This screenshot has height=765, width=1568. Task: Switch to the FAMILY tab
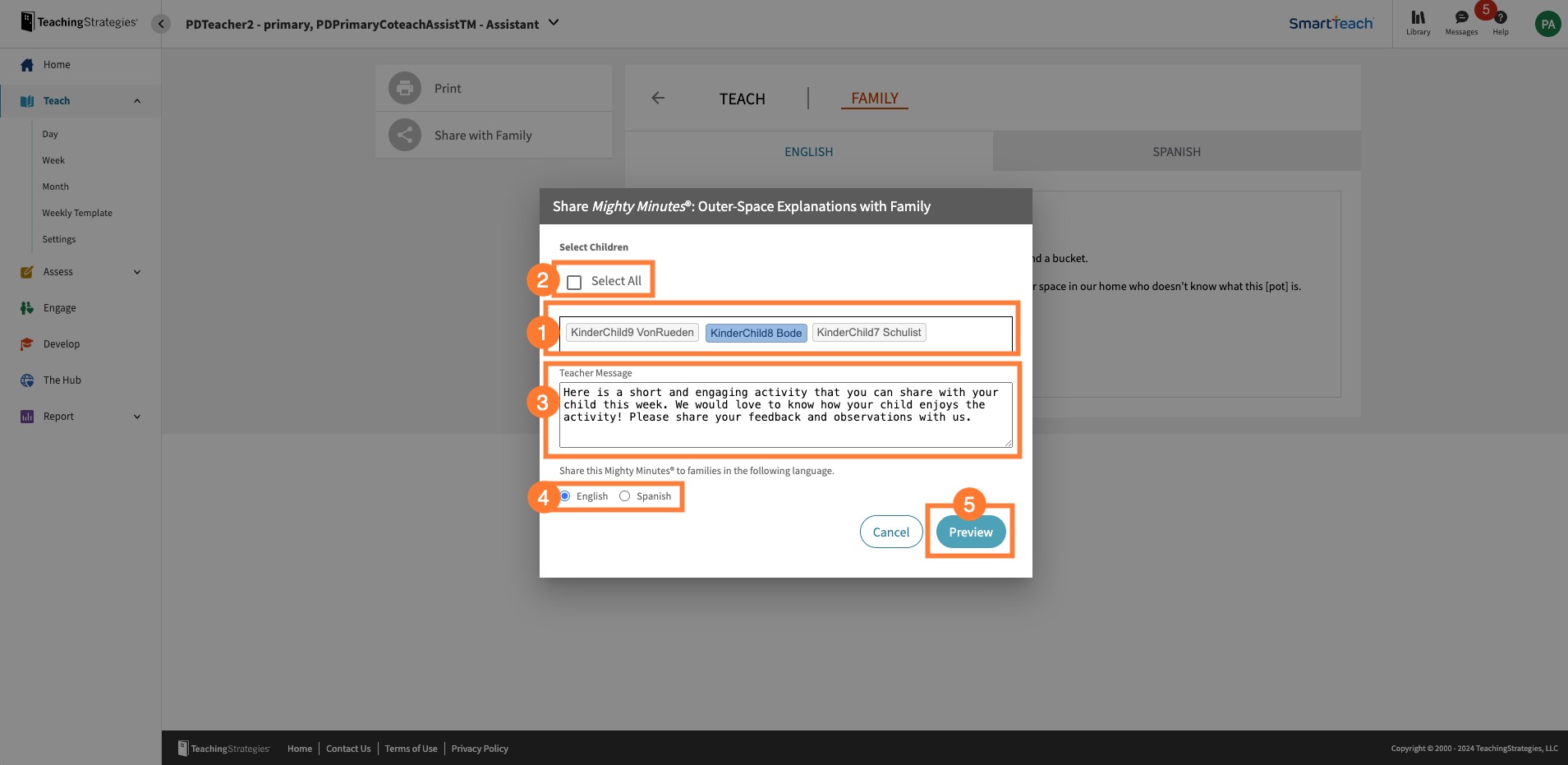[x=874, y=99]
